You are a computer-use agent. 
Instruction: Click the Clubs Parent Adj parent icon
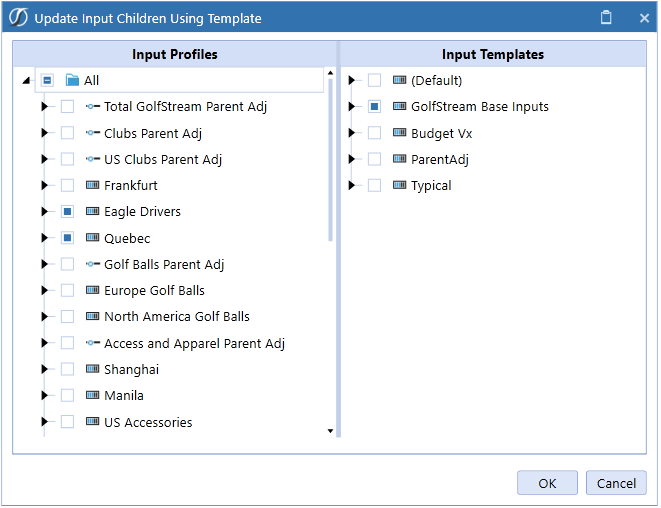click(92, 133)
